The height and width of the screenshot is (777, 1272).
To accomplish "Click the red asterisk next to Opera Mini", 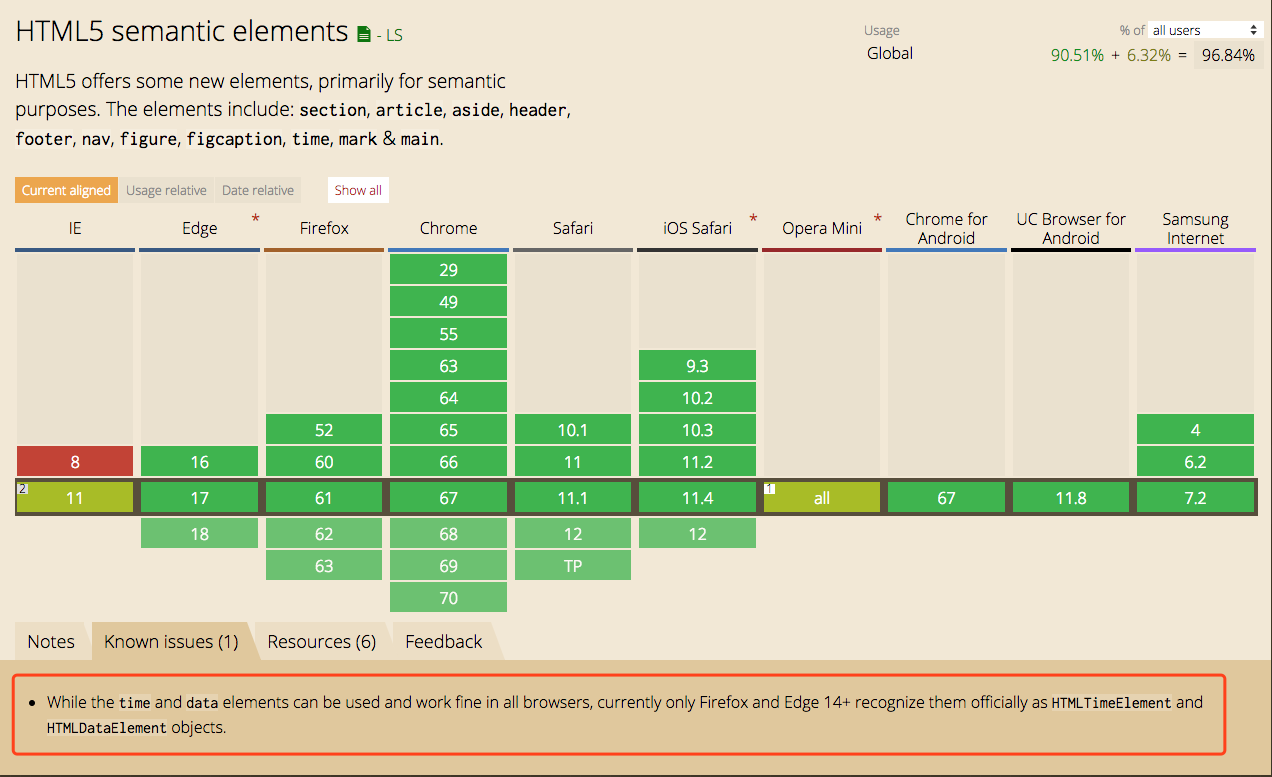I will (877, 218).
